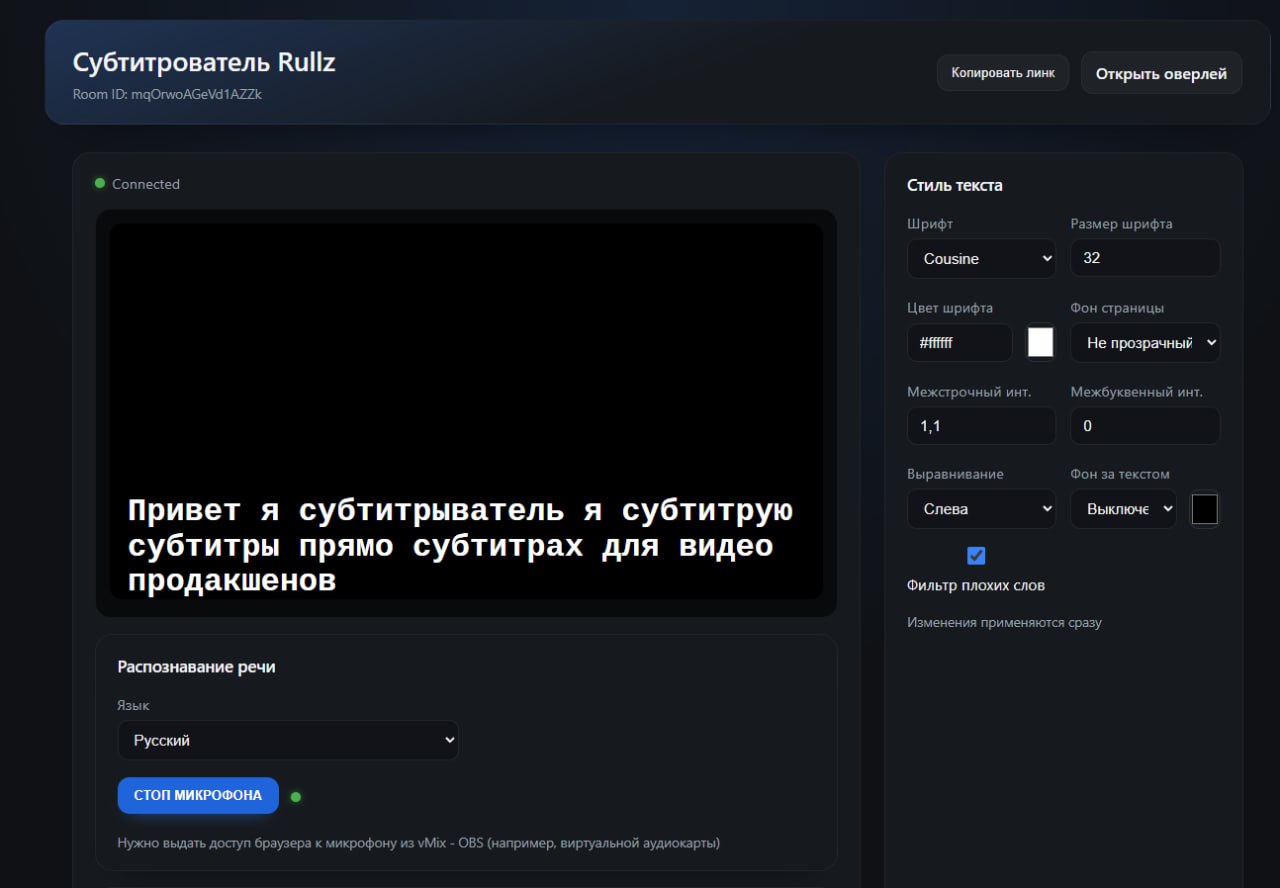
Task: Select the Room ID text under the title
Action: (167, 94)
